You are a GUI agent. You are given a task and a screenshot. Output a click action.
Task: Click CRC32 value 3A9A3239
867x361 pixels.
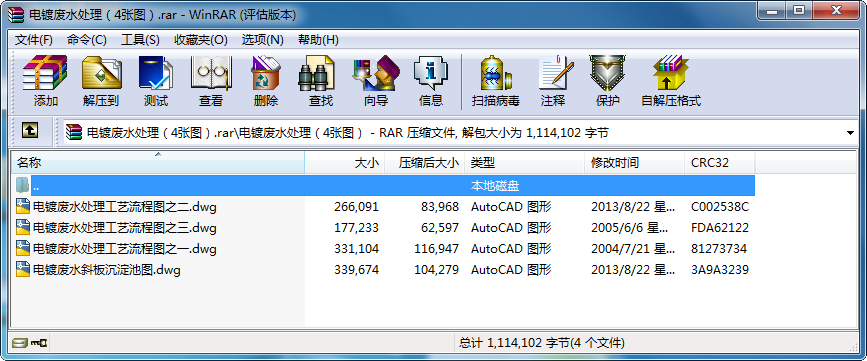pyautogui.click(x=720, y=270)
